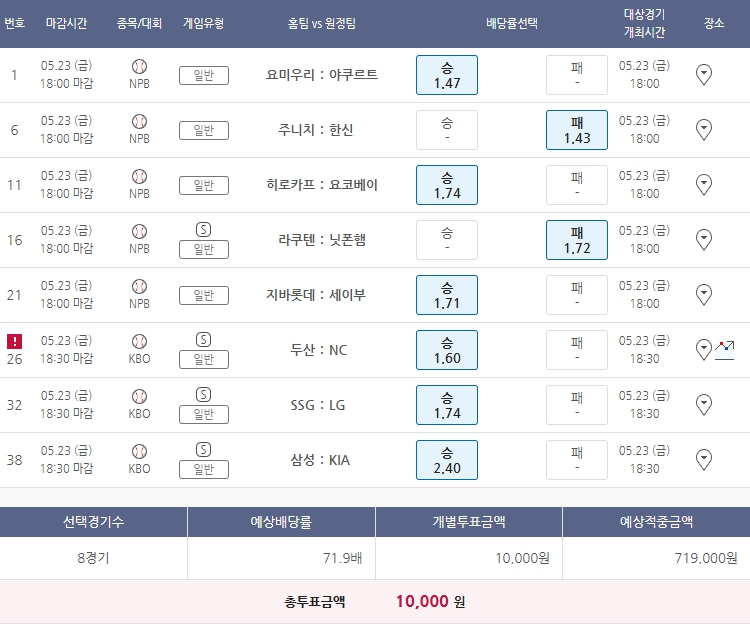Screen dimensions: 750x624
Task: Click the location pin for 주니치 vs 한신
Action: (703, 129)
